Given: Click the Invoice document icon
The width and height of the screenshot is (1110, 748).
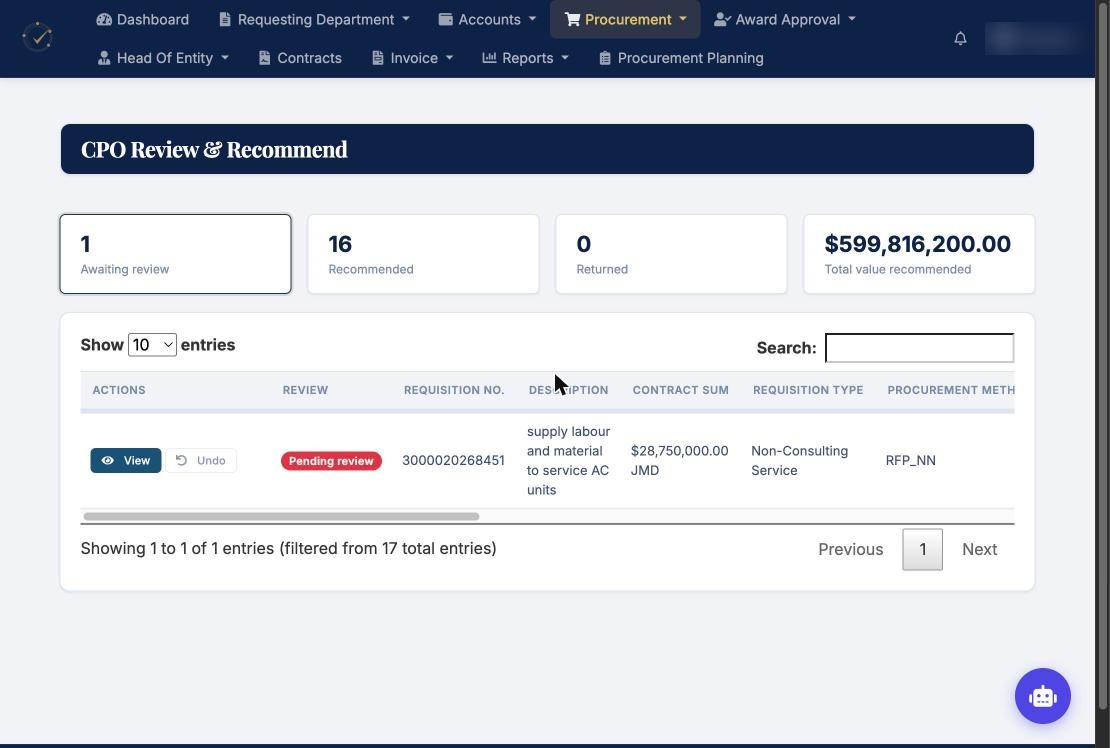Looking at the screenshot, I should pos(378,58).
